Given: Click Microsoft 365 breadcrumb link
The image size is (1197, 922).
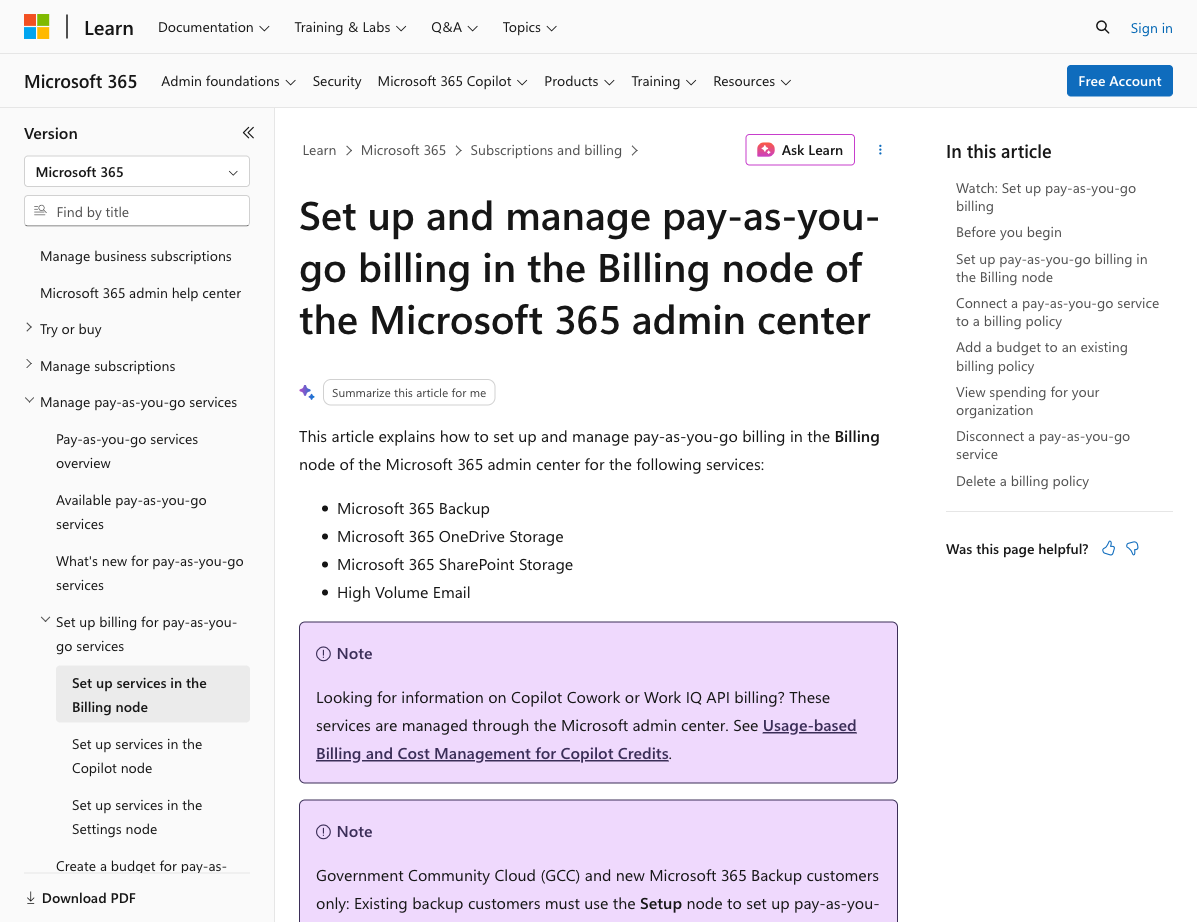Looking at the screenshot, I should pyautogui.click(x=403, y=150).
